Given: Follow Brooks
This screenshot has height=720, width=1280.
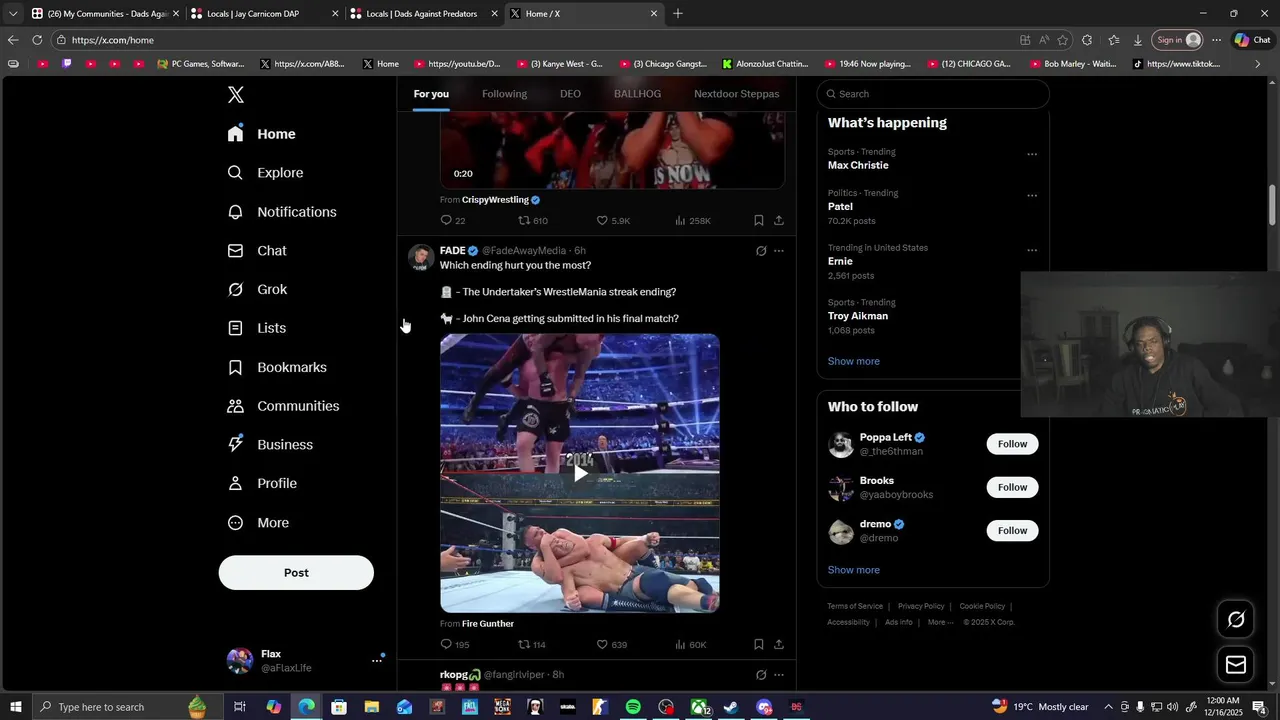Looking at the screenshot, I should [x=1012, y=487].
